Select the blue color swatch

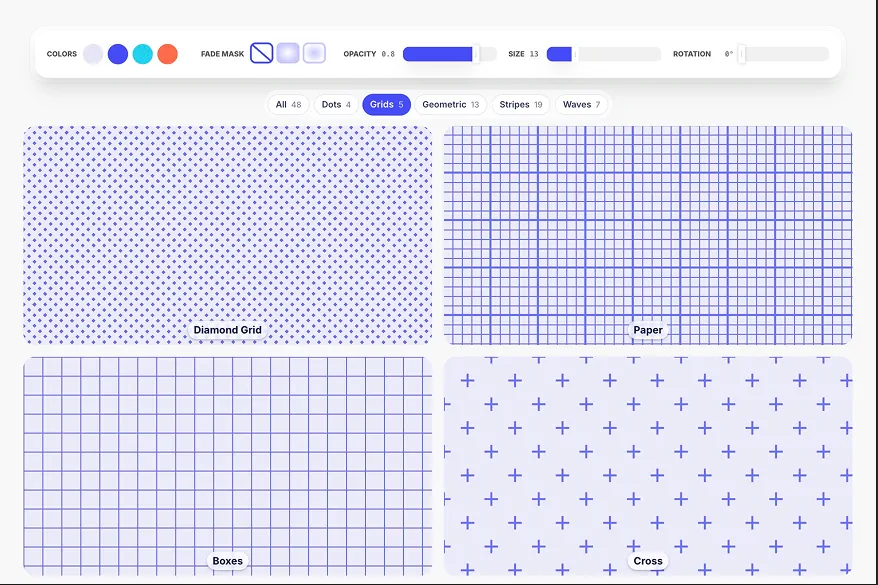pyautogui.click(x=118, y=54)
